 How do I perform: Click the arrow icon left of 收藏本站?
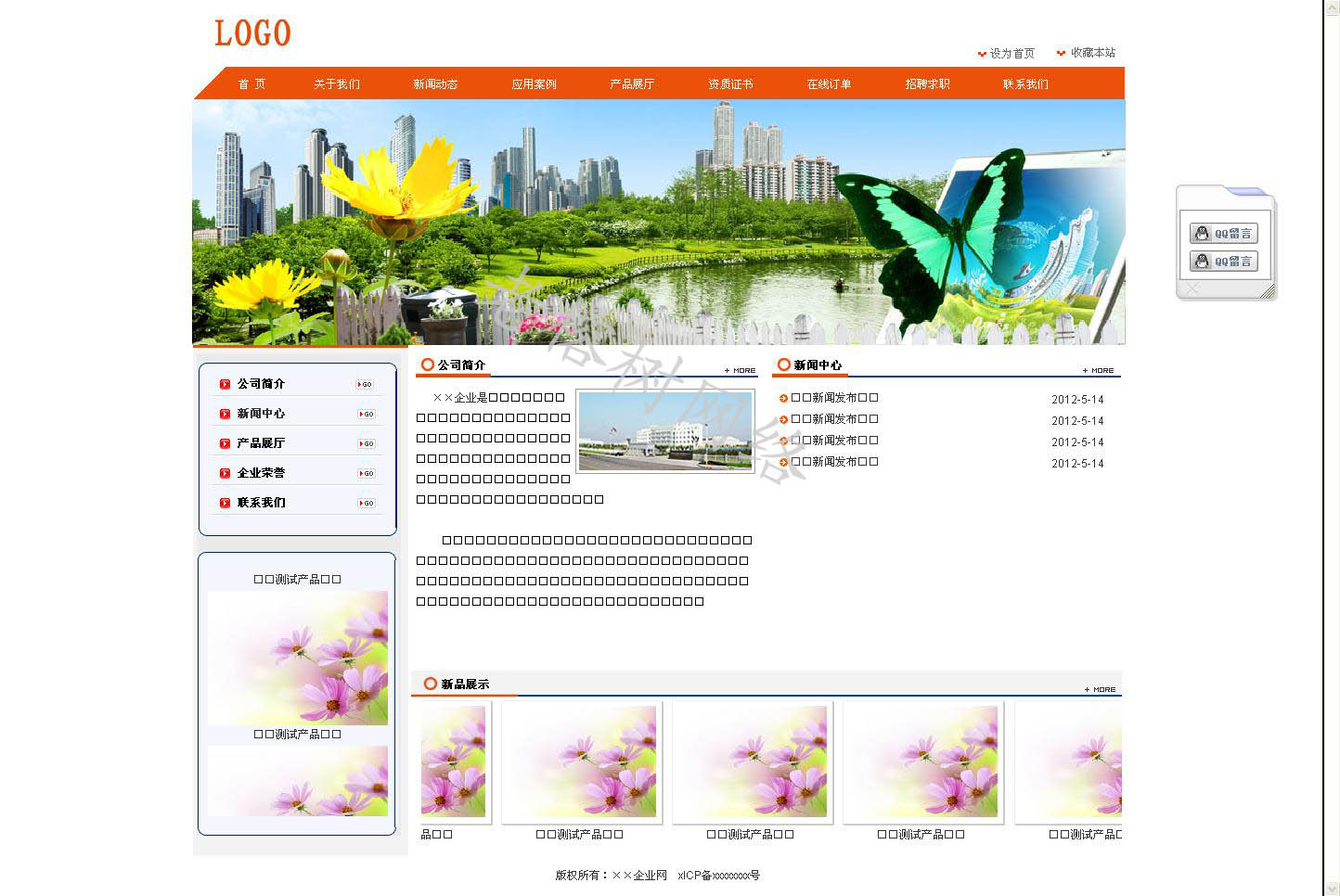click(x=1062, y=53)
